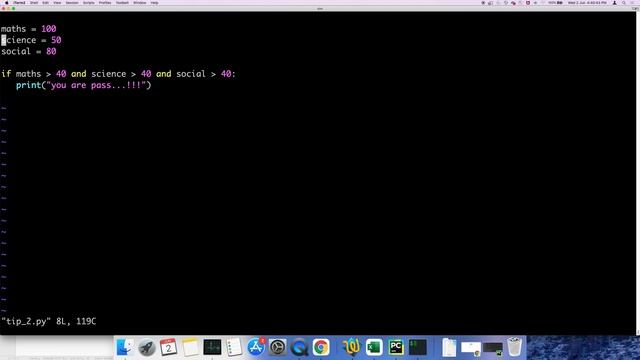Open the Session menu
This screenshot has width=640, height=360.
(72, 3)
